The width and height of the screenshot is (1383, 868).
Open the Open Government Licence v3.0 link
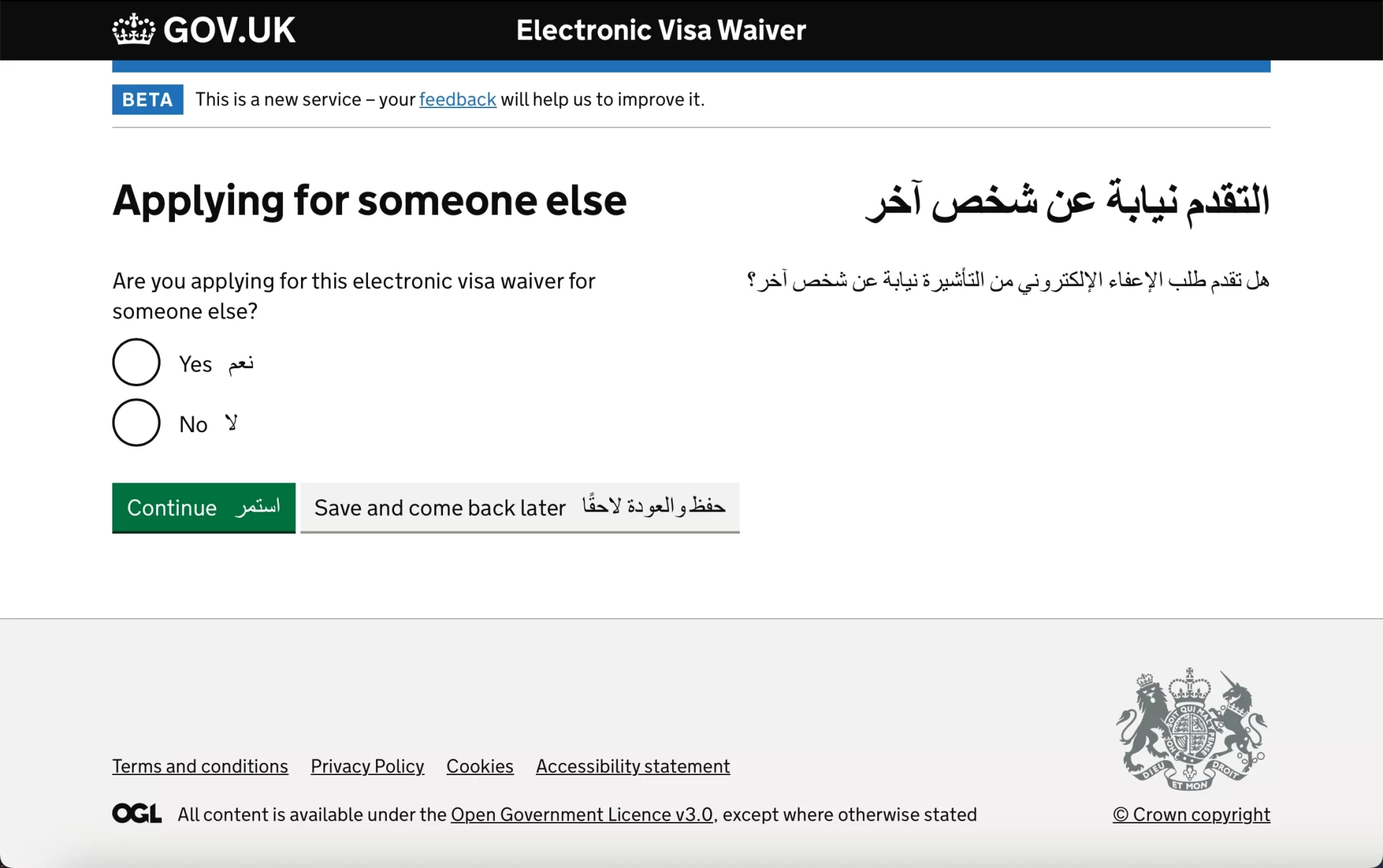[x=582, y=814]
